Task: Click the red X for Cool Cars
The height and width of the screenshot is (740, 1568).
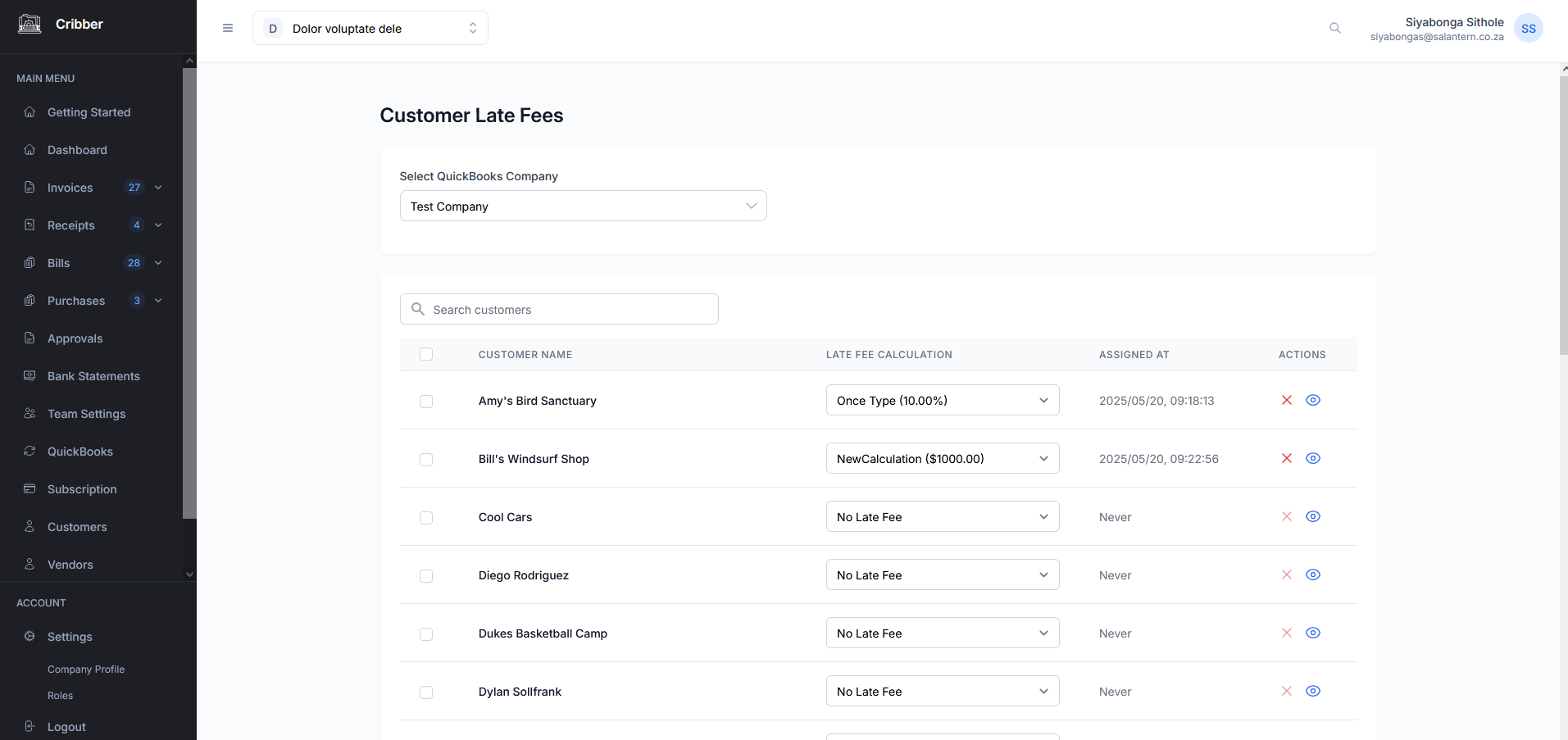Action: coord(1287,516)
